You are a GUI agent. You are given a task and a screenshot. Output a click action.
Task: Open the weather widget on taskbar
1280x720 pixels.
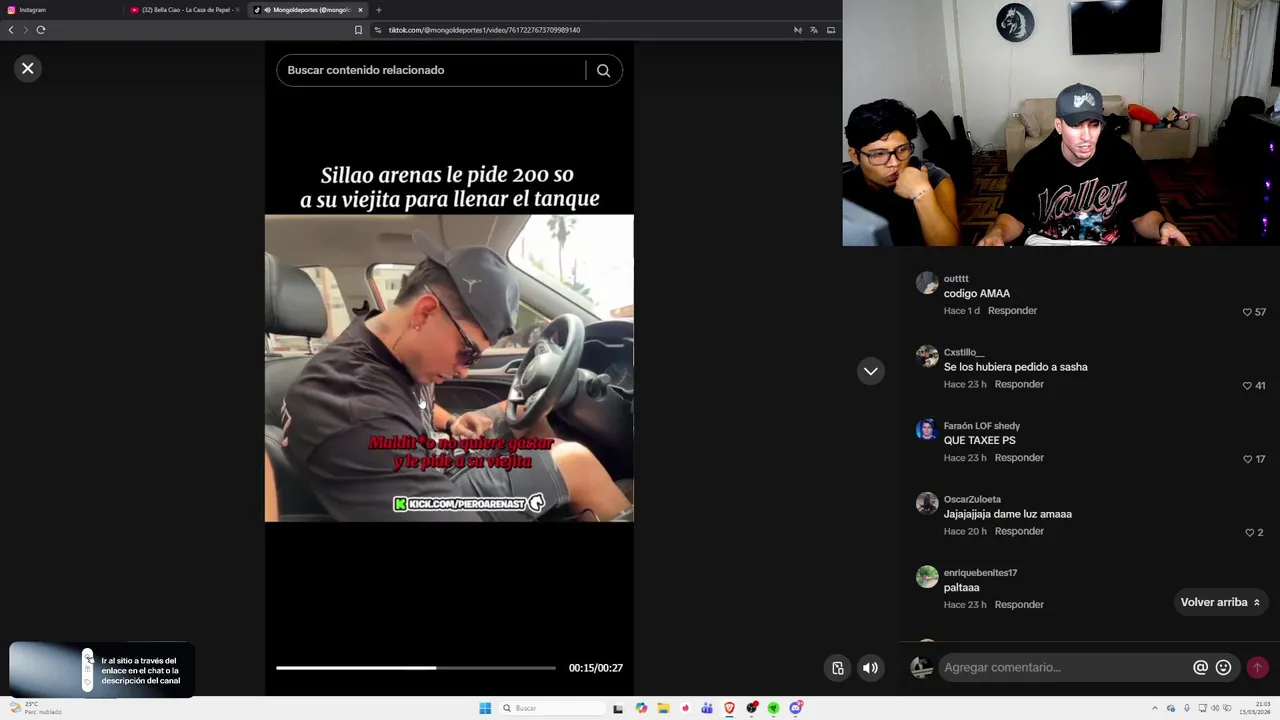[35, 708]
